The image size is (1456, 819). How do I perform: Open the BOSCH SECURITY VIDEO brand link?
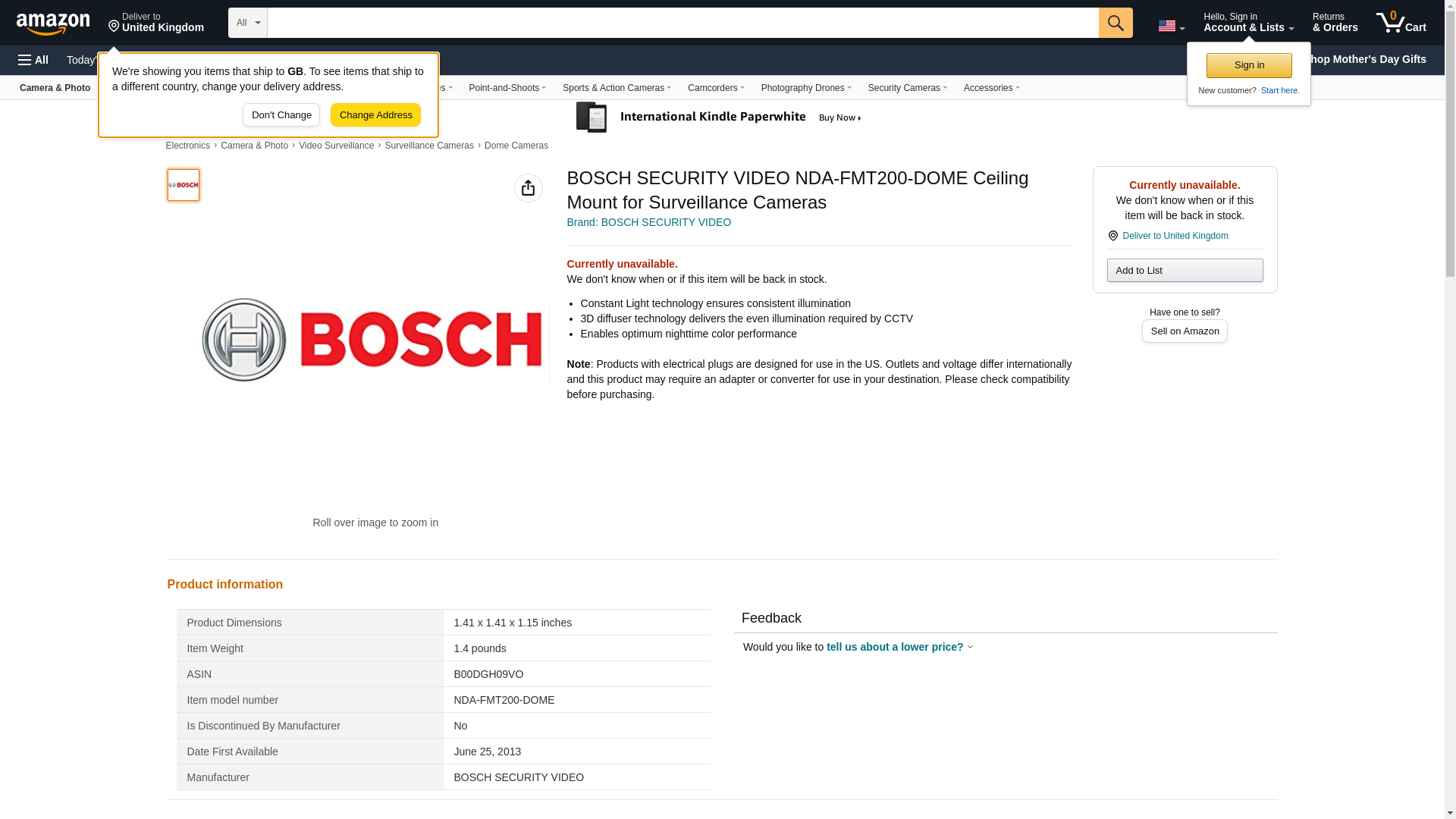click(648, 222)
